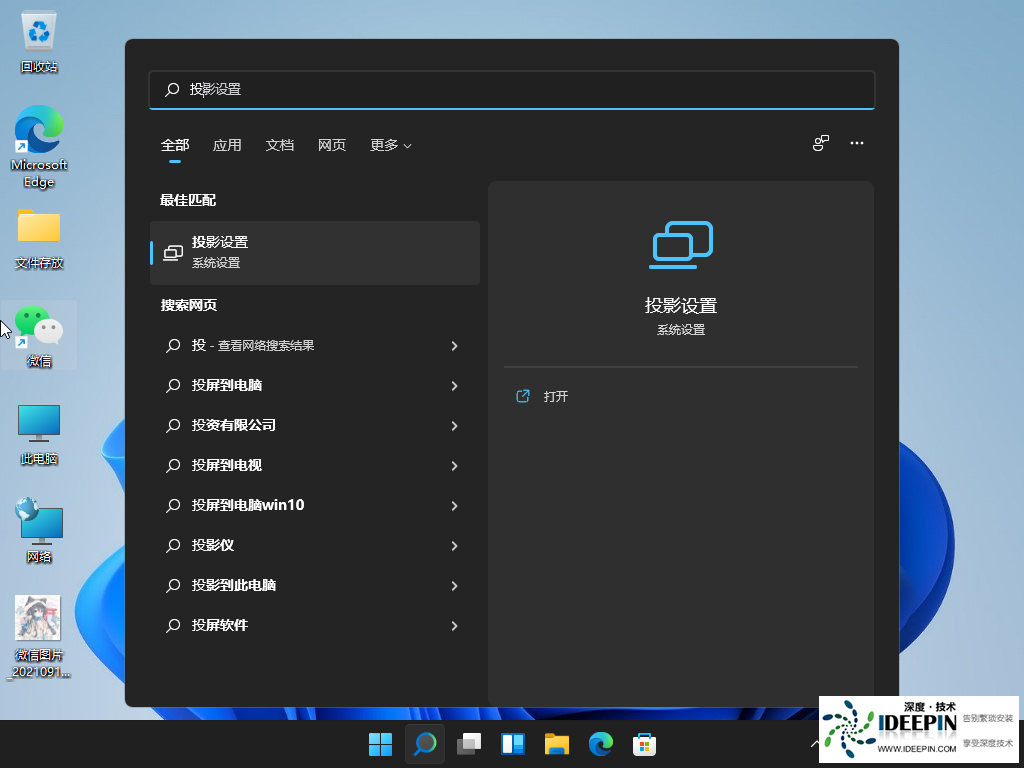This screenshot has height=768, width=1024.
Task: Expand arrow for 投 - 查看网络搜索结果
Action: 455,345
